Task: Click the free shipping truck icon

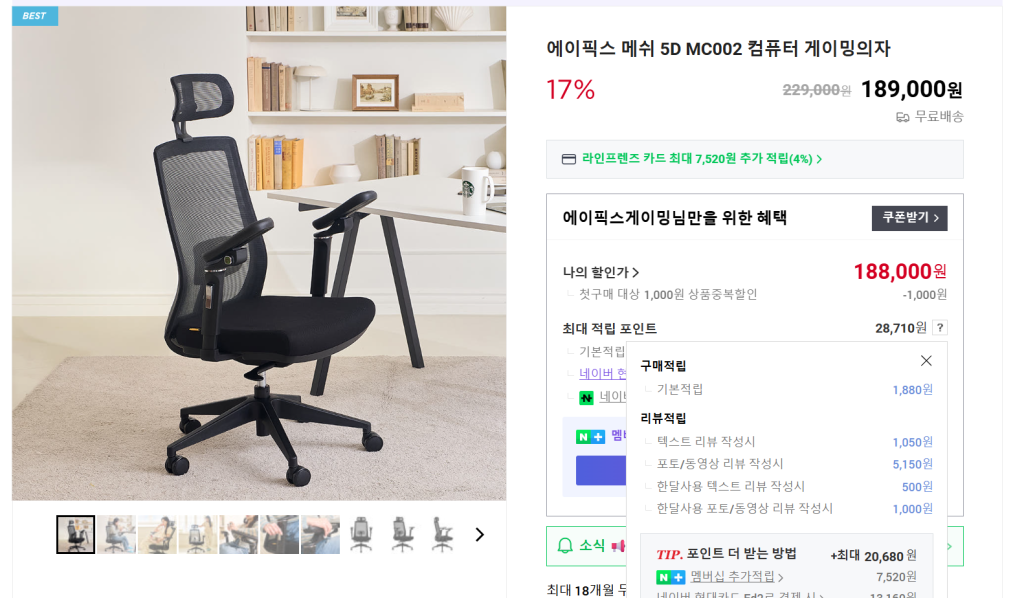Action: pos(903,117)
